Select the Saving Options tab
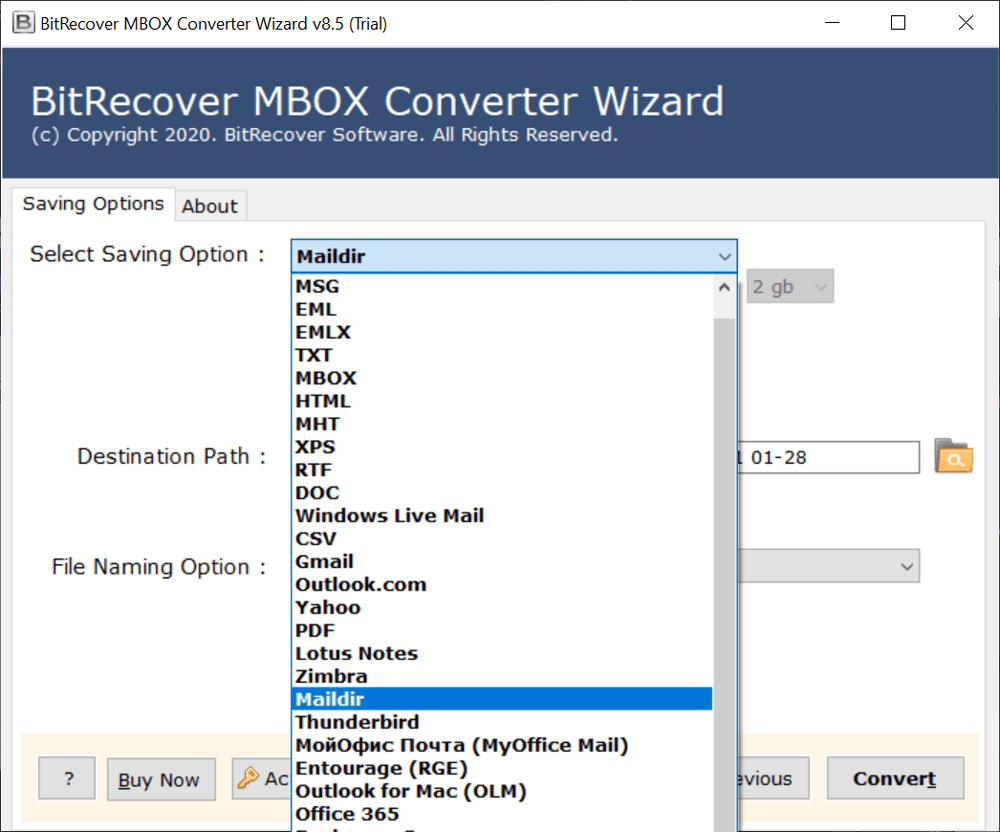The image size is (1000, 832). tap(93, 203)
